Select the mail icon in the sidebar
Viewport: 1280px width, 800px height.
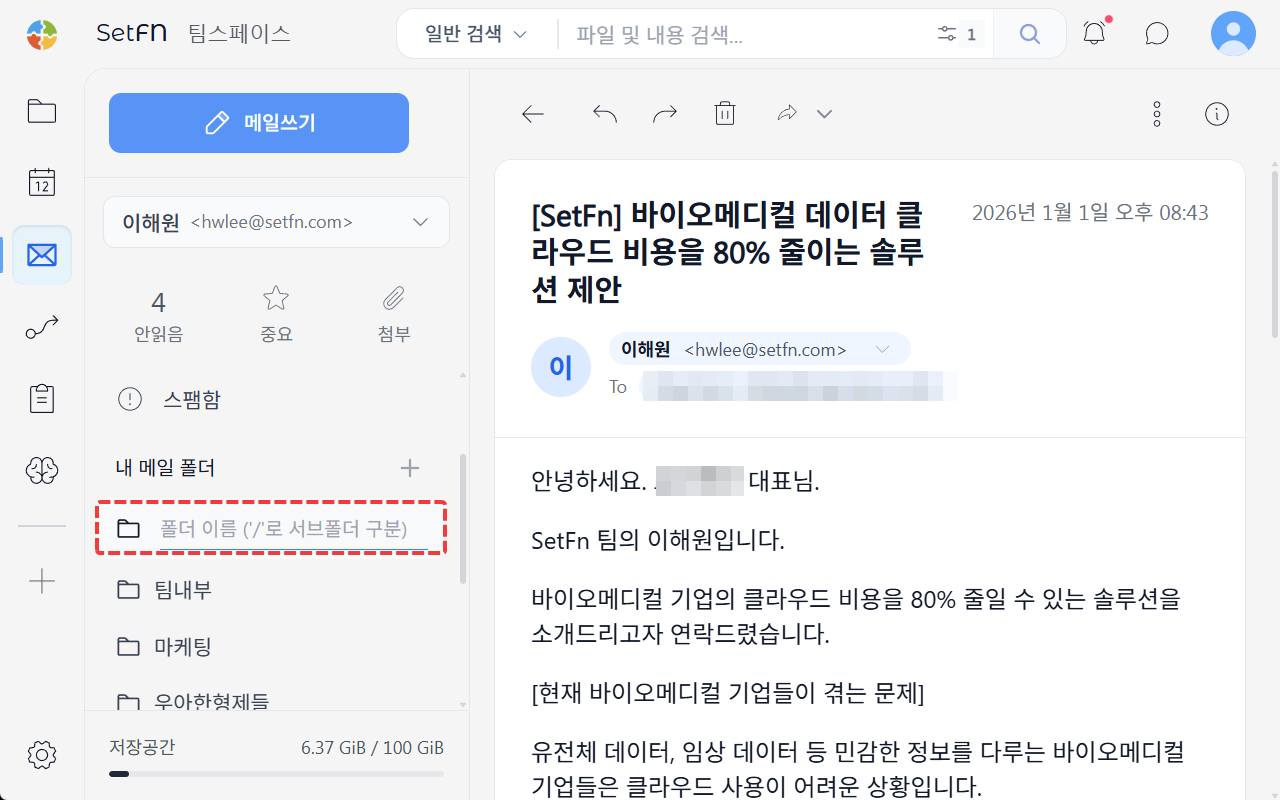[x=42, y=255]
